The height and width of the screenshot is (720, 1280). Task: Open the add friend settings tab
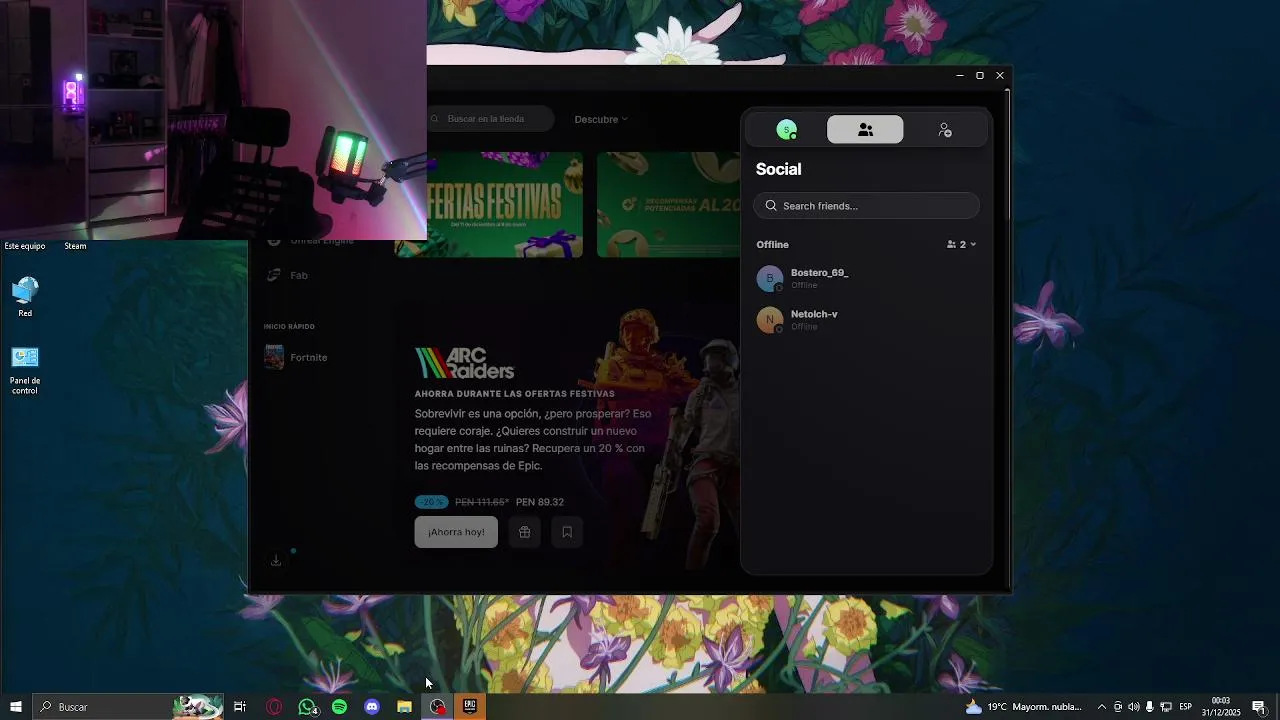coord(944,130)
